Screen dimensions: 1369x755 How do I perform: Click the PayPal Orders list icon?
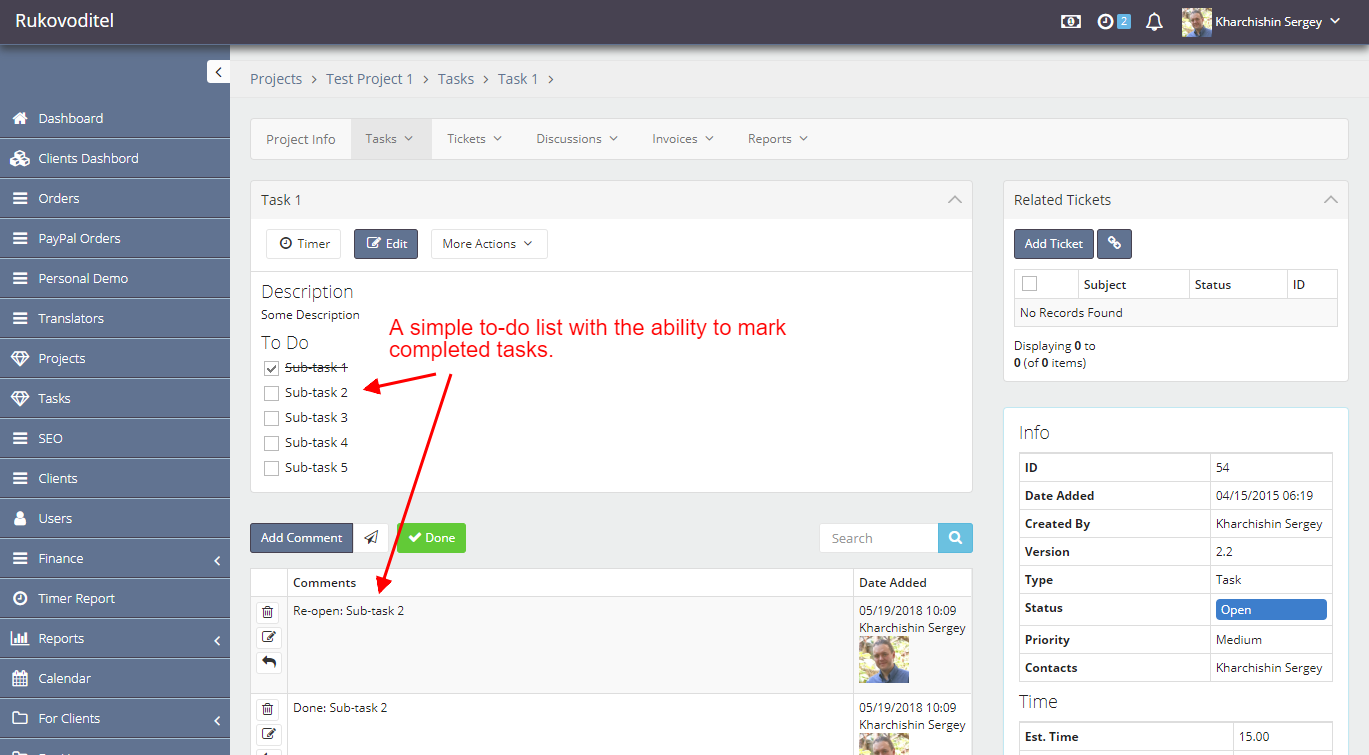pos(19,238)
